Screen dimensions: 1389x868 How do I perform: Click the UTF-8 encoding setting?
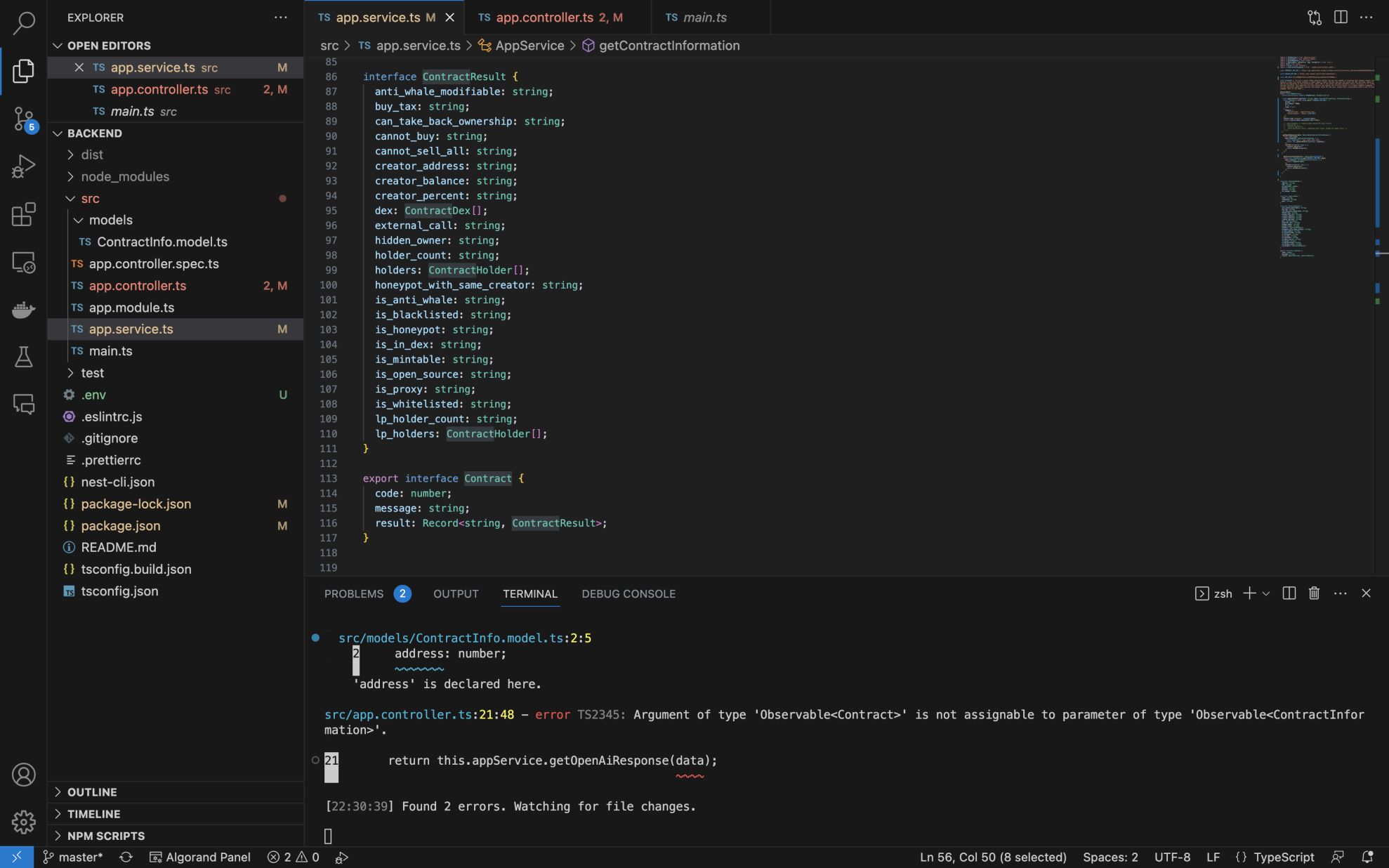1172,857
